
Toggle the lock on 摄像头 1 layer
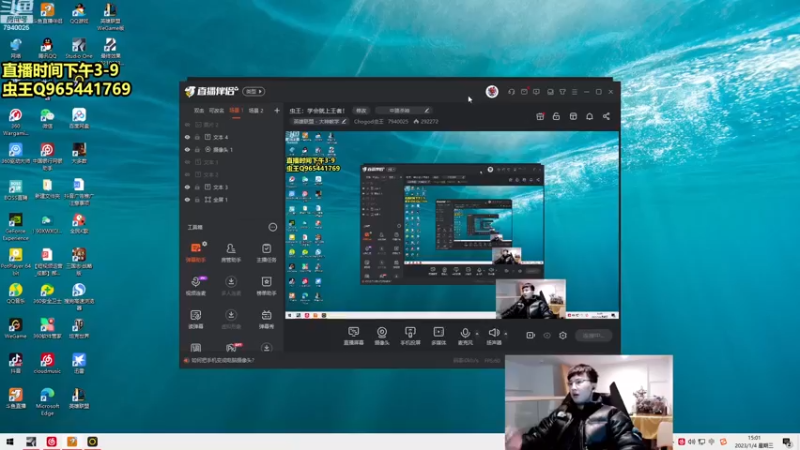pos(197,149)
